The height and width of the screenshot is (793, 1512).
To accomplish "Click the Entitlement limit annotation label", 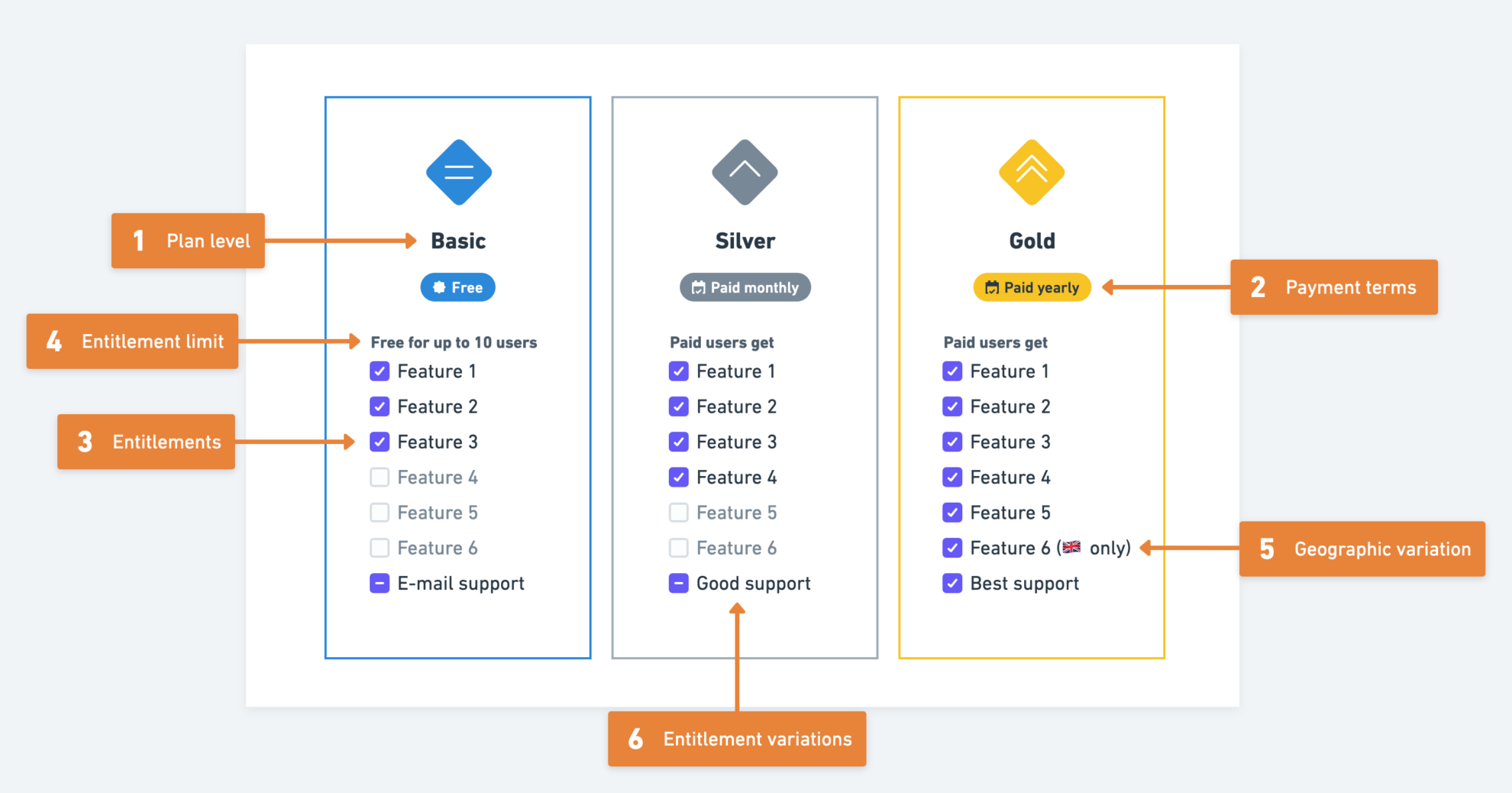I will click(132, 341).
